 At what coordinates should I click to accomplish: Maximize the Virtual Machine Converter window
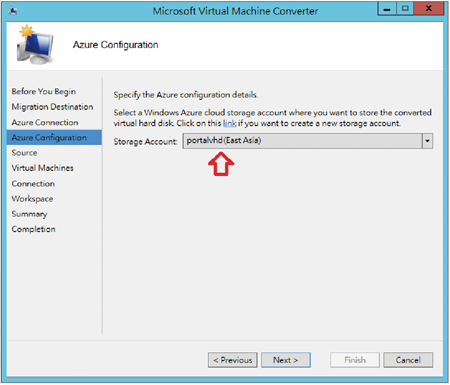point(405,9)
